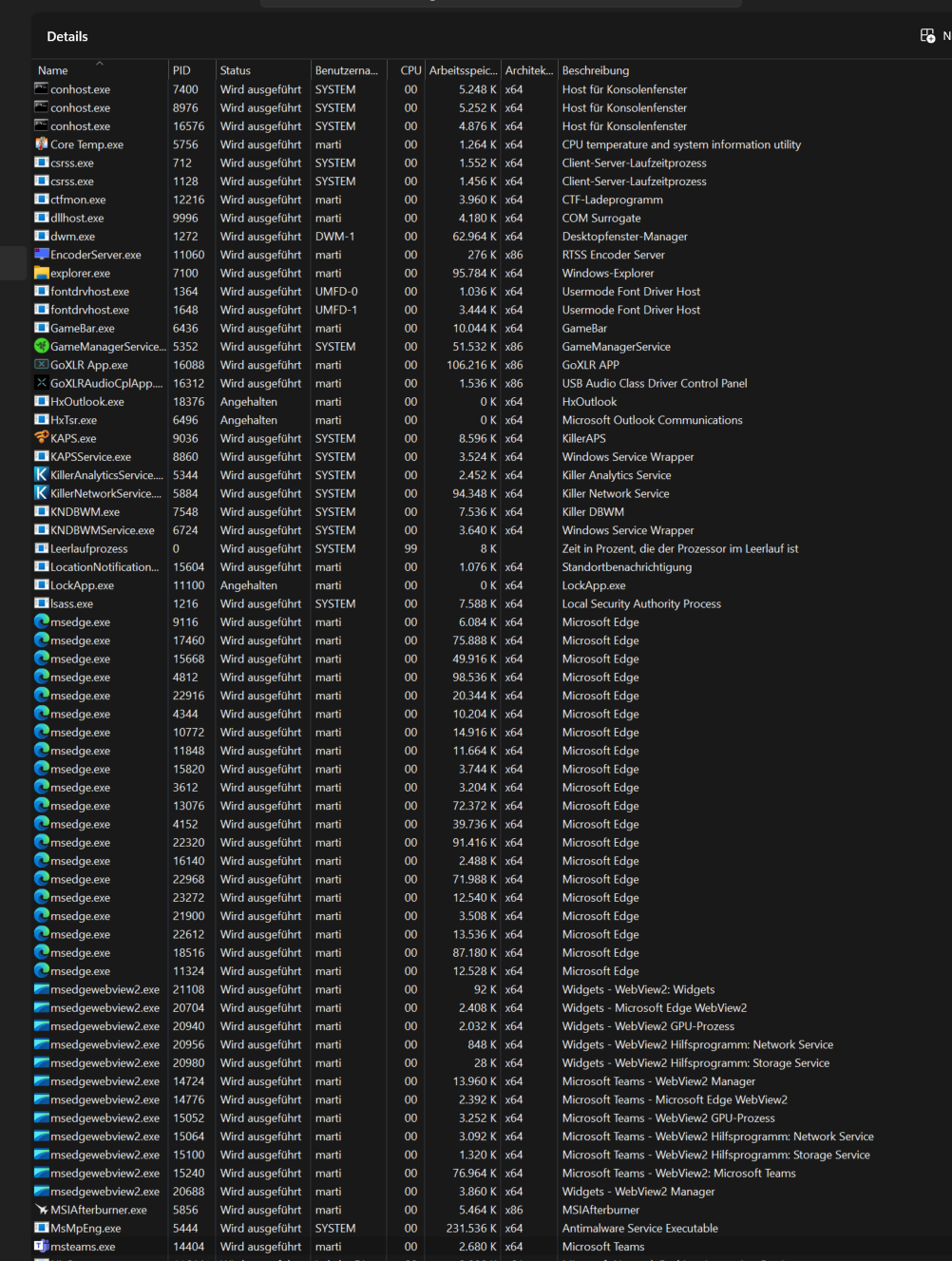Click the explorer.exe folder icon
This screenshot has width=952, height=1261.
pos(41,273)
